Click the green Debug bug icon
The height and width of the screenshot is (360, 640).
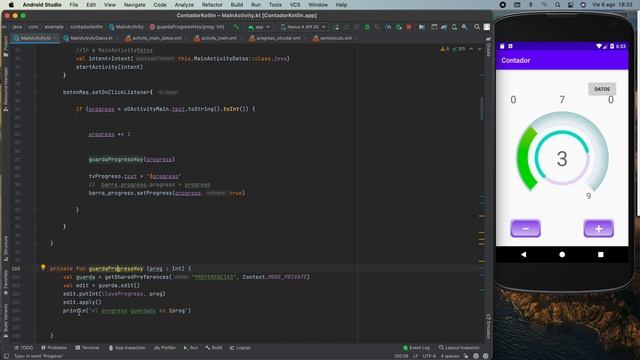pyautogui.click(x=367, y=27)
